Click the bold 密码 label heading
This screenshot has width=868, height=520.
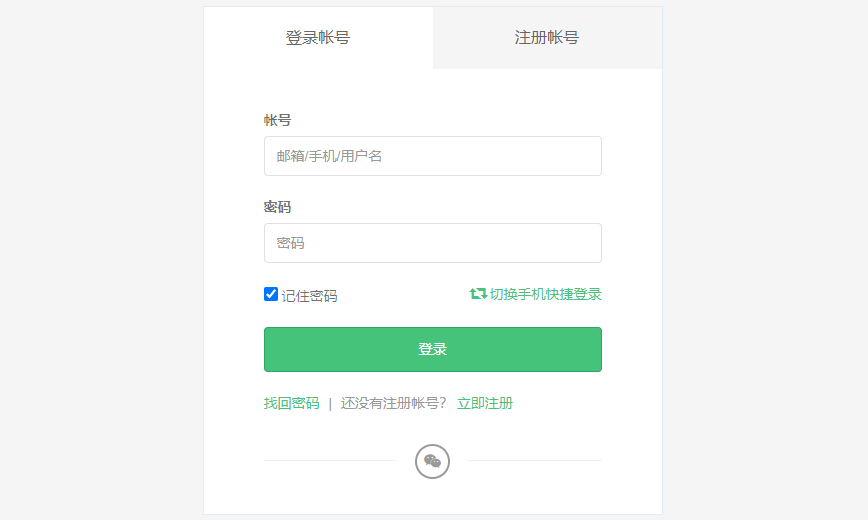[x=277, y=207]
